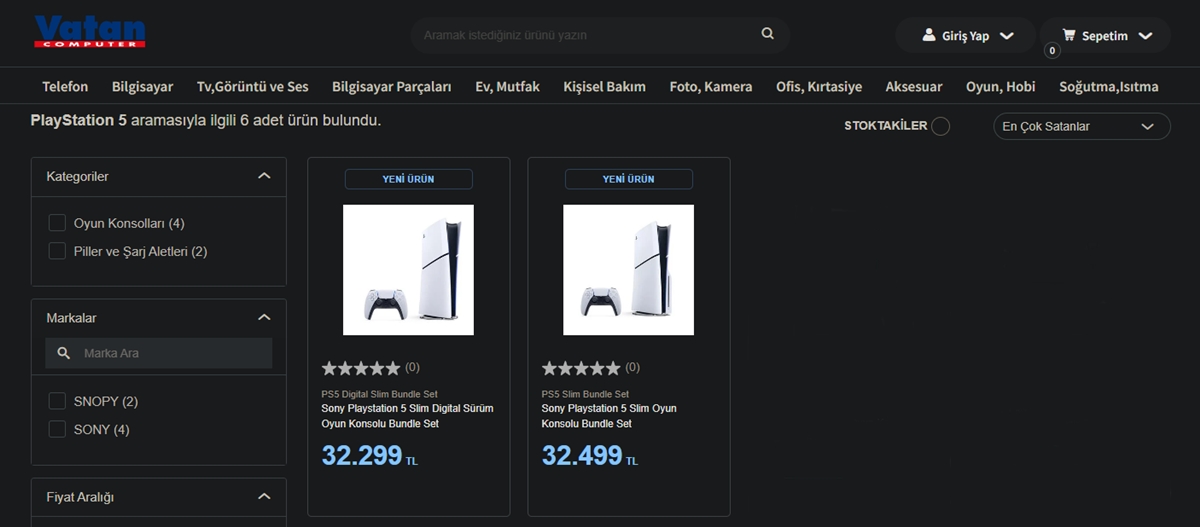Open the Telefon menu
This screenshot has width=1200, height=527.
pos(65,87)
